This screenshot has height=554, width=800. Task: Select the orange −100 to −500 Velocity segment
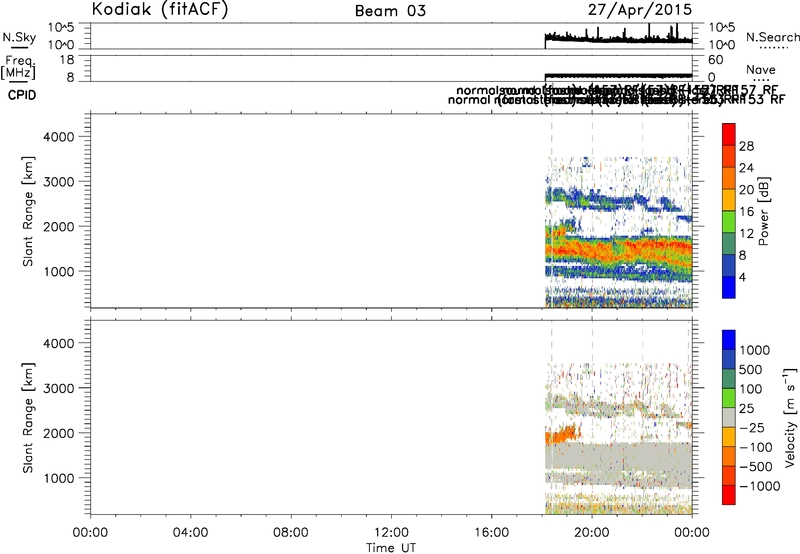coord(729,457)
